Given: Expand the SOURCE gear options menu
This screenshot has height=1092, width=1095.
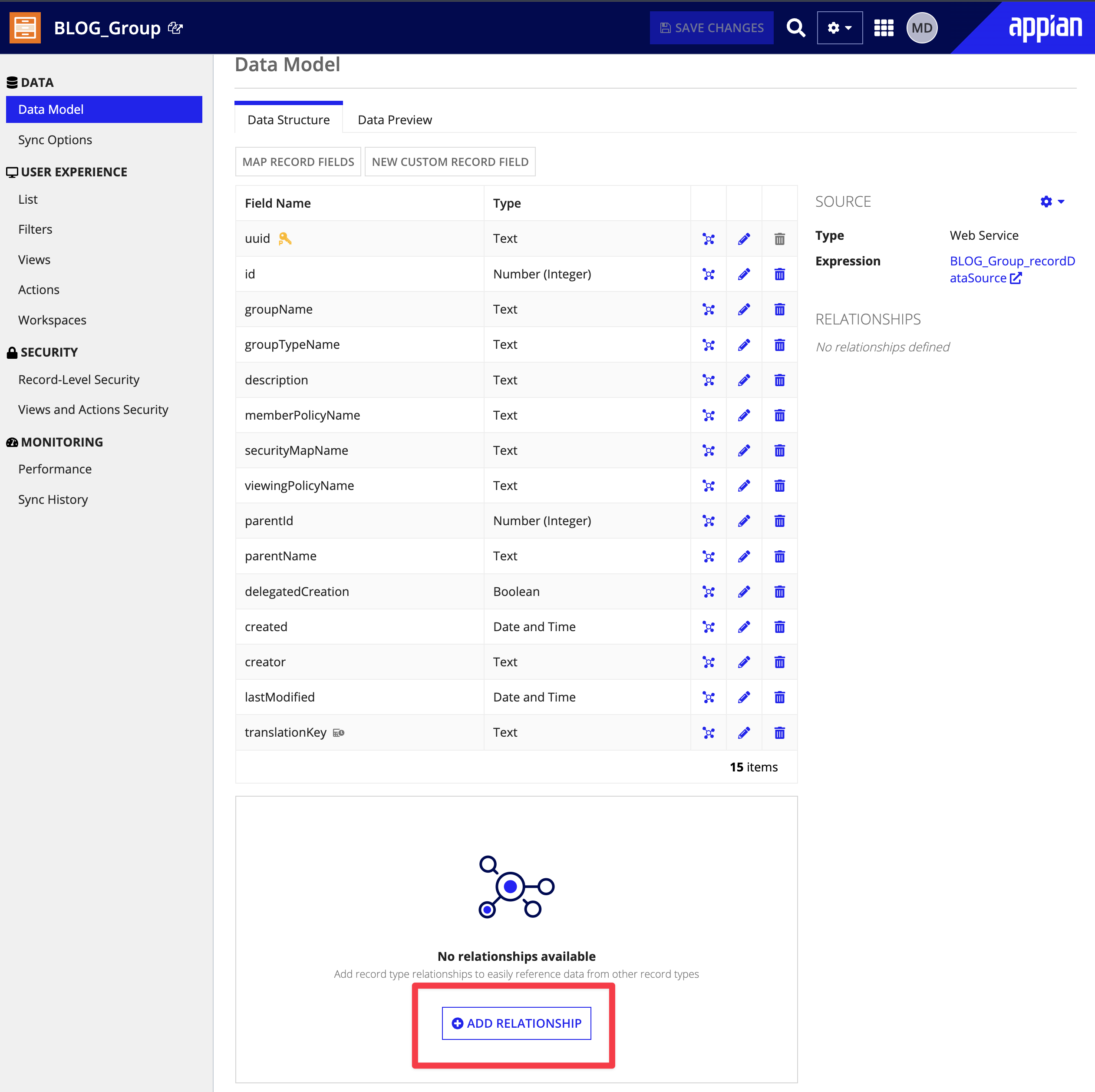Looking at the screenshot, I should (1052, 202).
